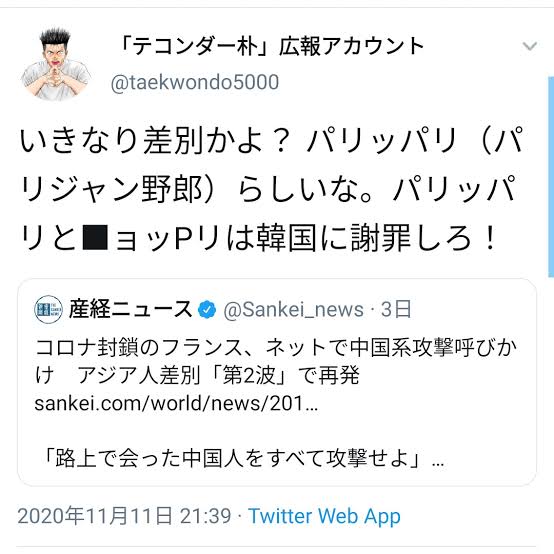Click the @Sankei_news handle
This screenshot has height=554, width=554.
point(294,310)
